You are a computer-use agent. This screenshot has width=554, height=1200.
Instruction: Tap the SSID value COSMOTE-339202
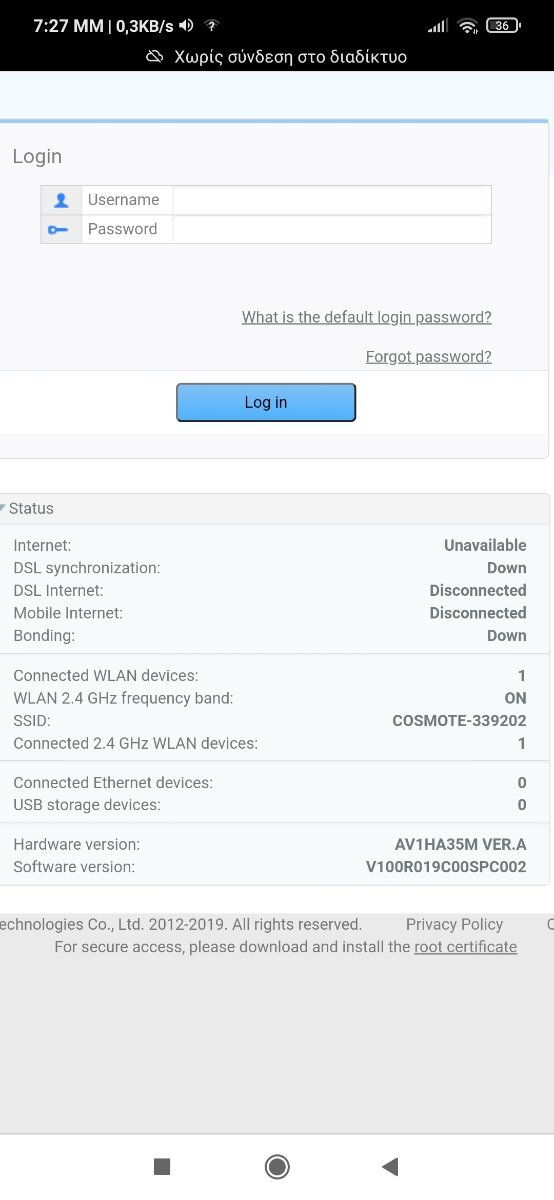[x=459, y=721]
